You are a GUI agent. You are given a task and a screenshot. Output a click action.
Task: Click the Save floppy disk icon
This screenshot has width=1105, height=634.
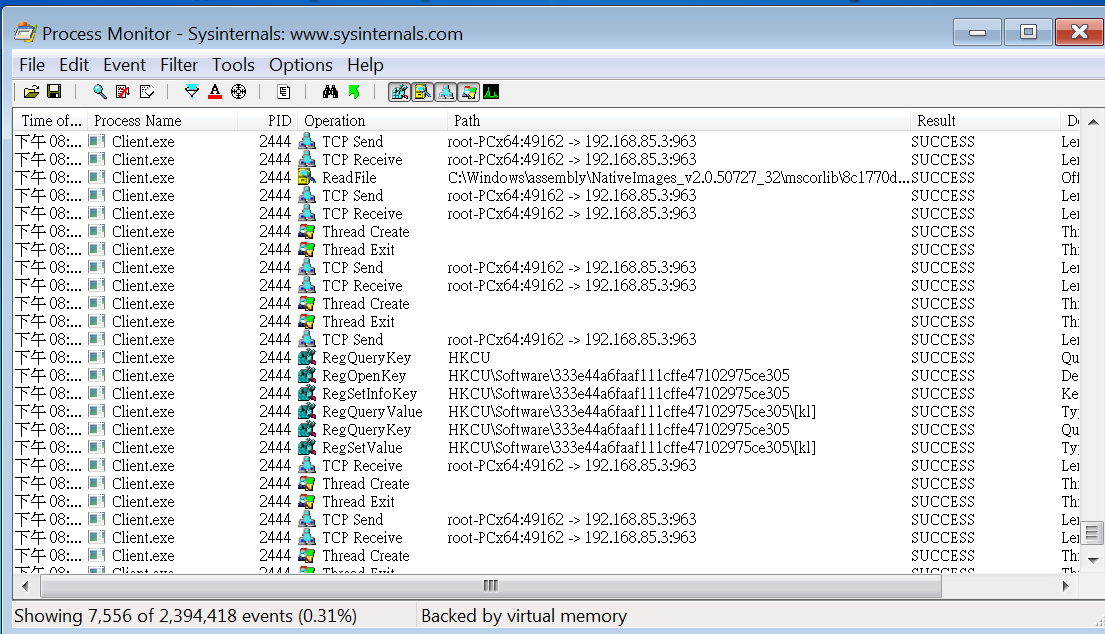pos(54,92)
